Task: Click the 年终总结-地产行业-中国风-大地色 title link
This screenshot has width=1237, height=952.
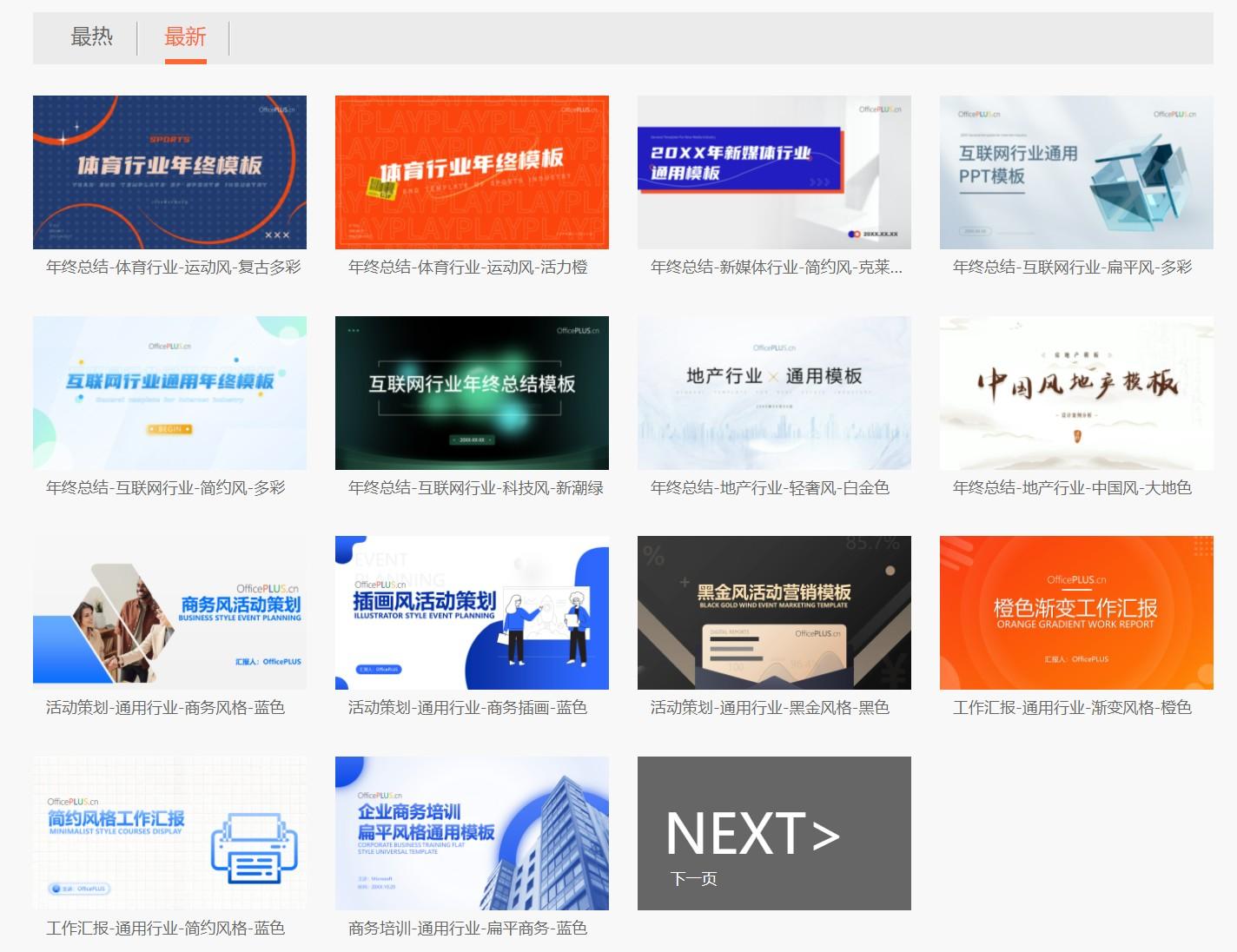Action: [x=1072, y=487]
